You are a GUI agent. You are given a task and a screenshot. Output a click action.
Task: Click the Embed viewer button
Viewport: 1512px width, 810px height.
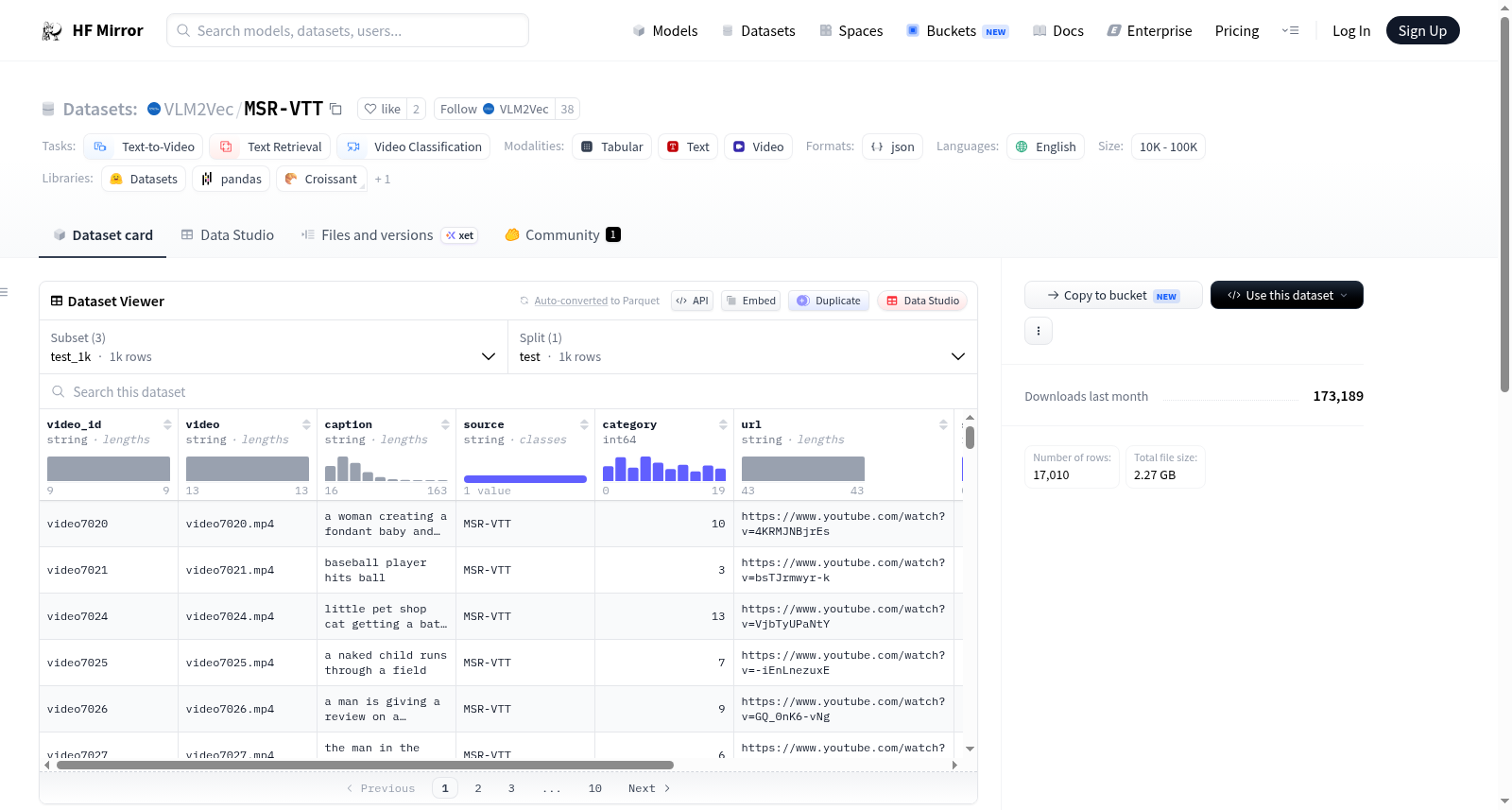pos(749,301)
